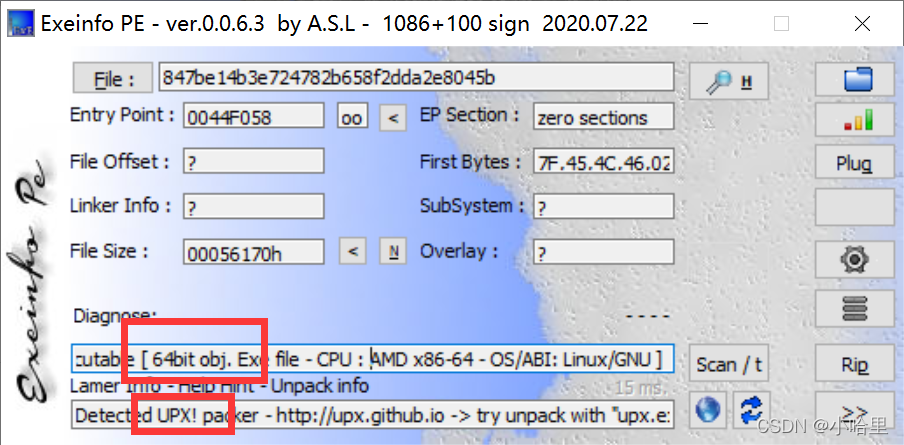Image resolution: width=904 pixels, height=445 pixels.
Task: Select the First Bytes field
Action: 604,161
